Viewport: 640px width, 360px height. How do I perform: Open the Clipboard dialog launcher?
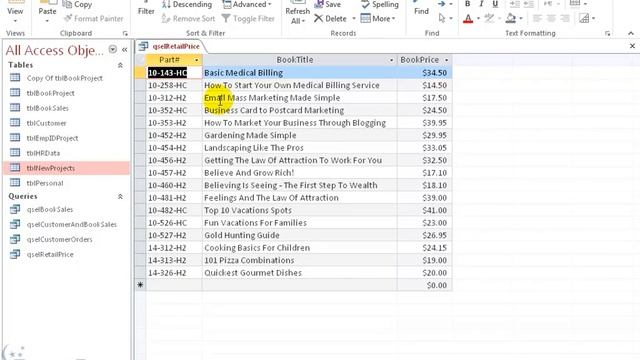coord(125,33)
